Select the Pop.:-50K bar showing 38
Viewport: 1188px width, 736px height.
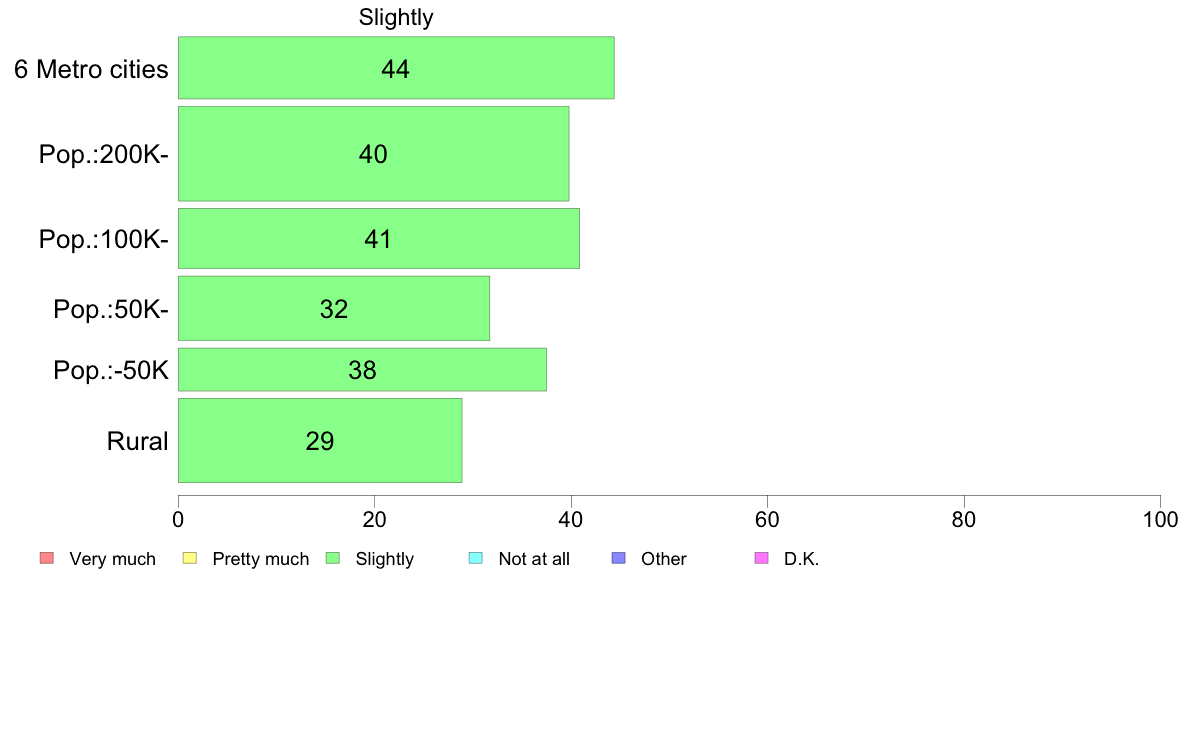tap(362, 370)
